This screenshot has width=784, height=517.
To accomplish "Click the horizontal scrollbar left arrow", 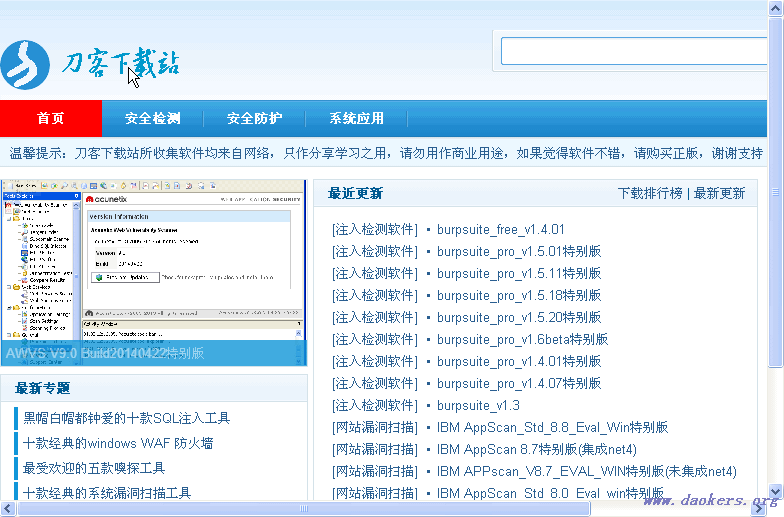I will click(8, 508).
